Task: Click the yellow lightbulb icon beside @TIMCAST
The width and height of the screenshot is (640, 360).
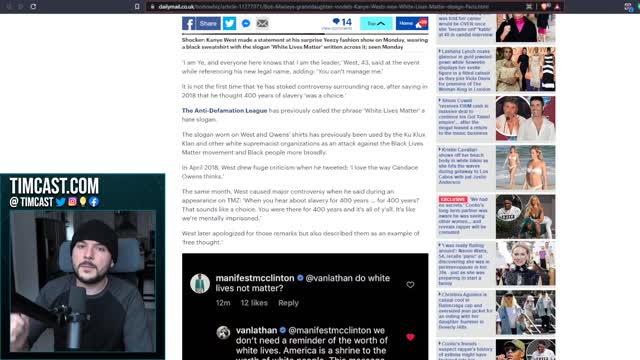Action: [x=83, y=202]
